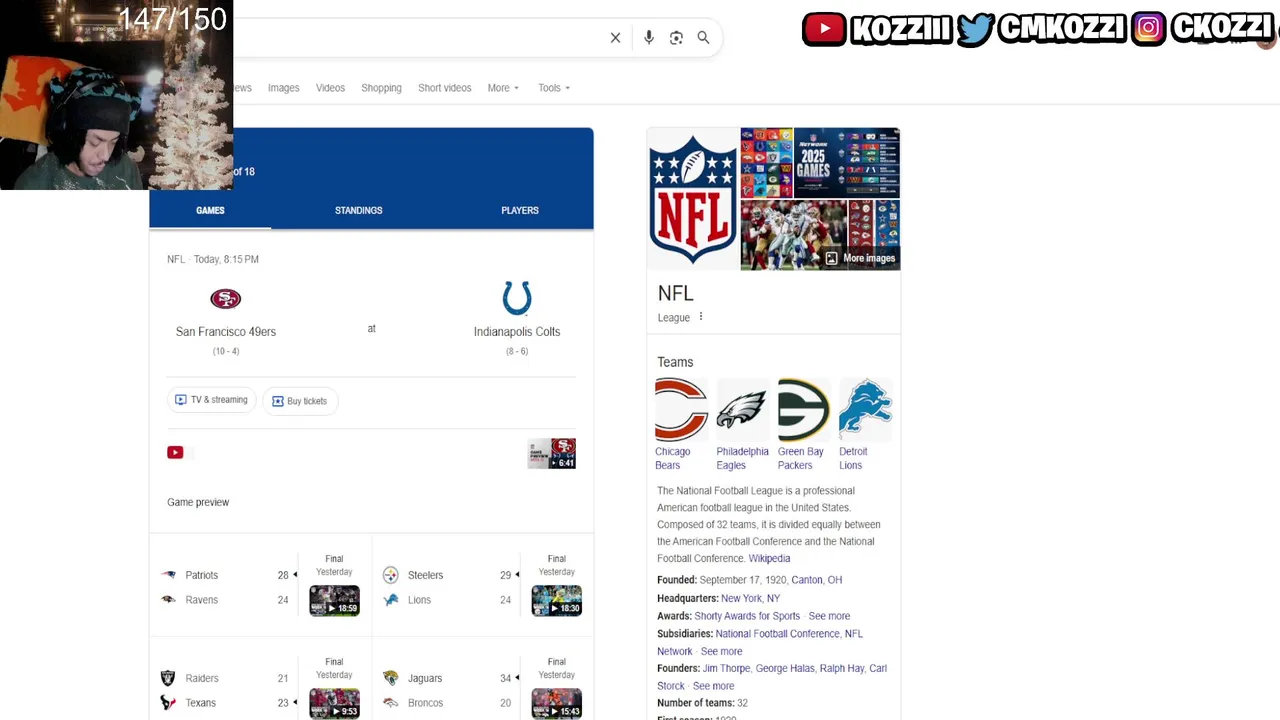The height and width of the screenshot is (720, 1280).
Task: Play the Jaguars–Broncos highlights video
Action: click(557, 703)
